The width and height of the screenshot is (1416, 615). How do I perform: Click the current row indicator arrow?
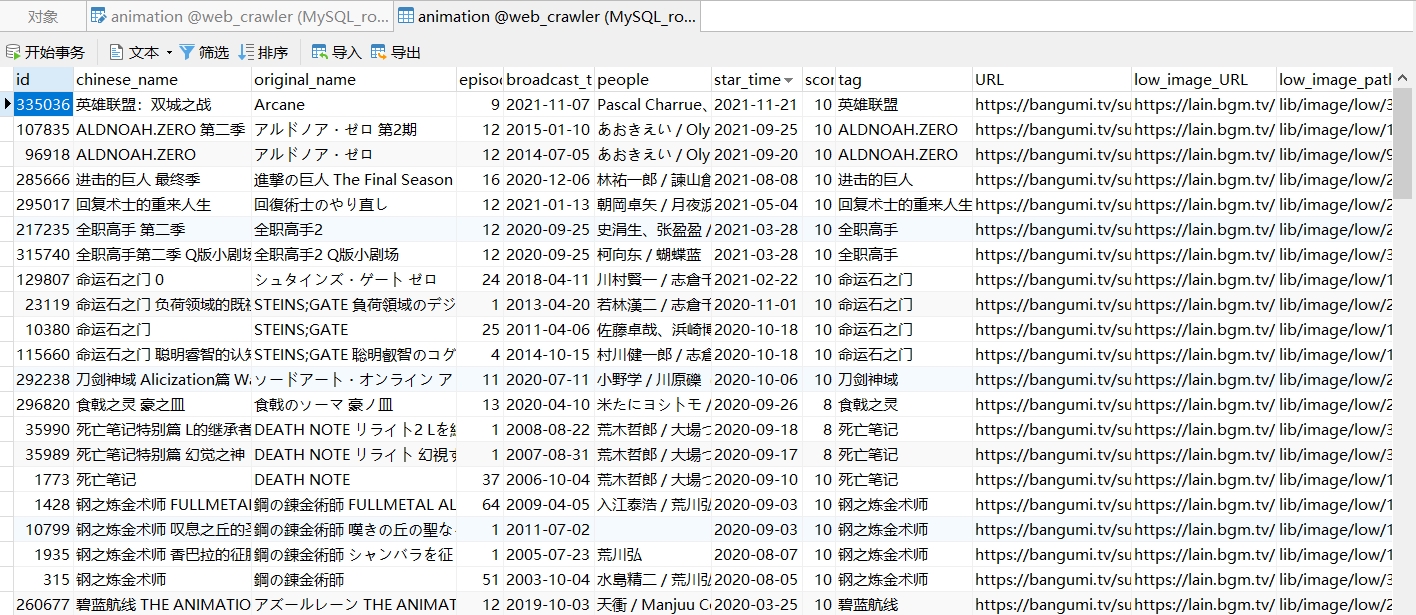point(7,104)
